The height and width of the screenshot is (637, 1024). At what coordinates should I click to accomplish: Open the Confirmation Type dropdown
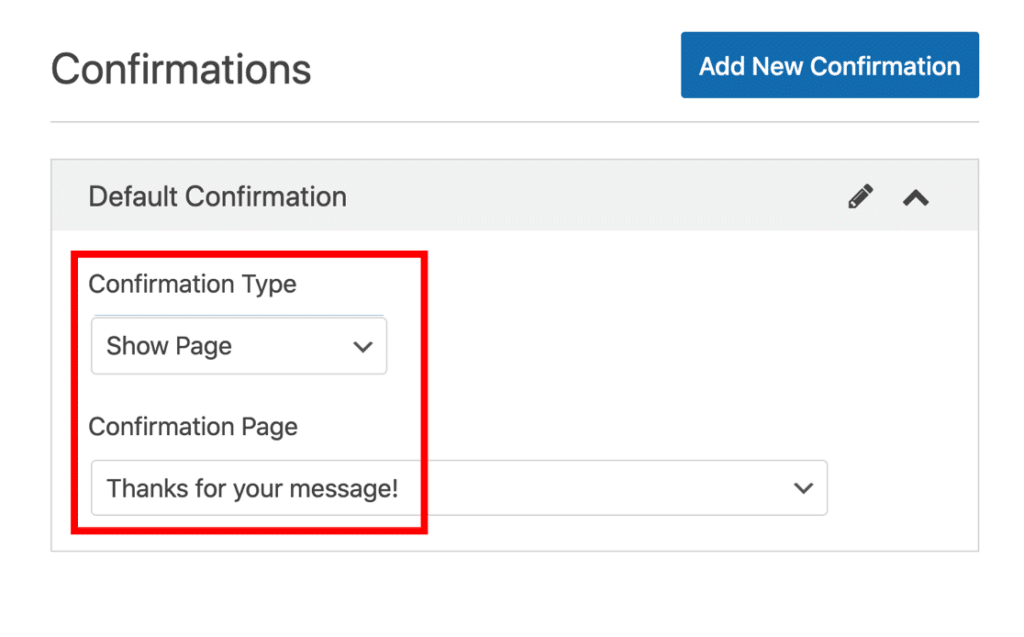tap(238, 345)
